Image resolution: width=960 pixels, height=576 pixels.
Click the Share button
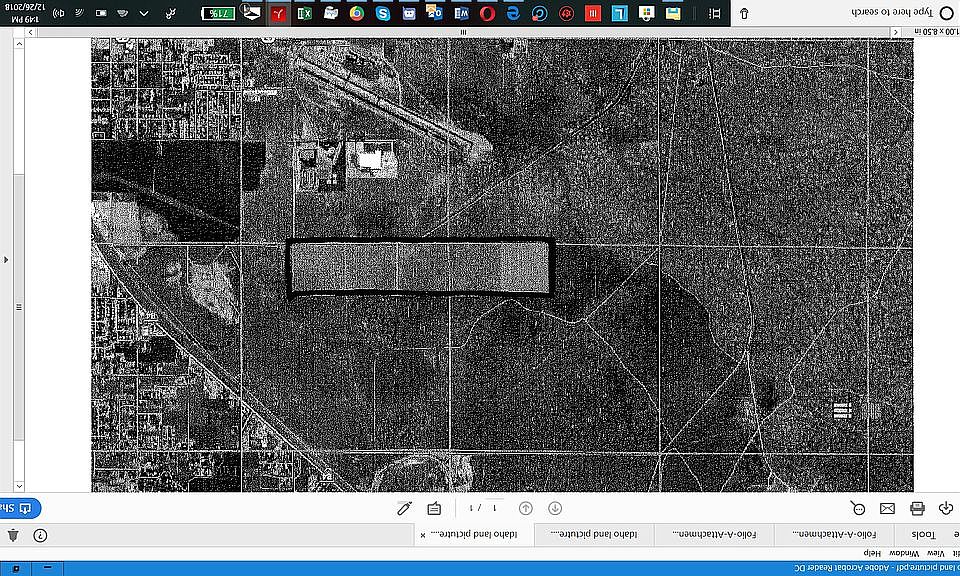coord(20,508)
